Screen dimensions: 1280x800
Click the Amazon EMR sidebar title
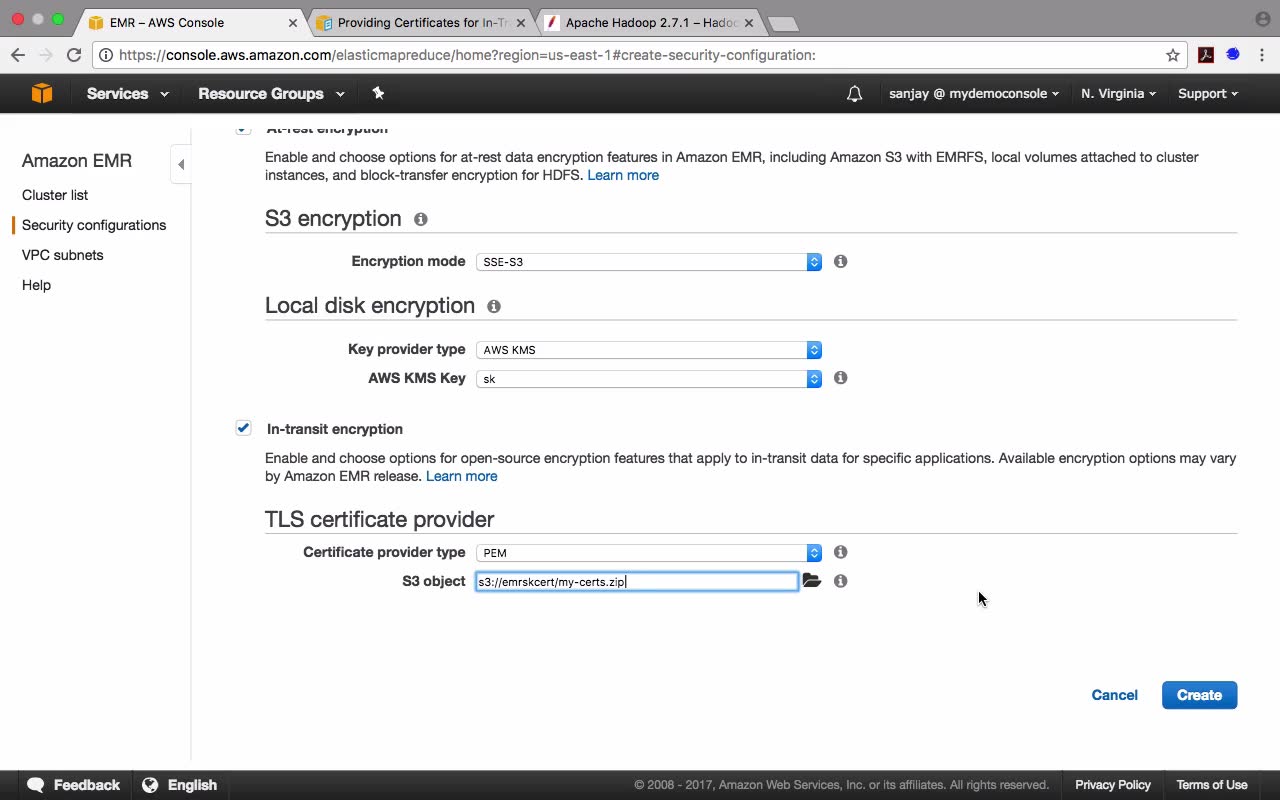[77, 161]
